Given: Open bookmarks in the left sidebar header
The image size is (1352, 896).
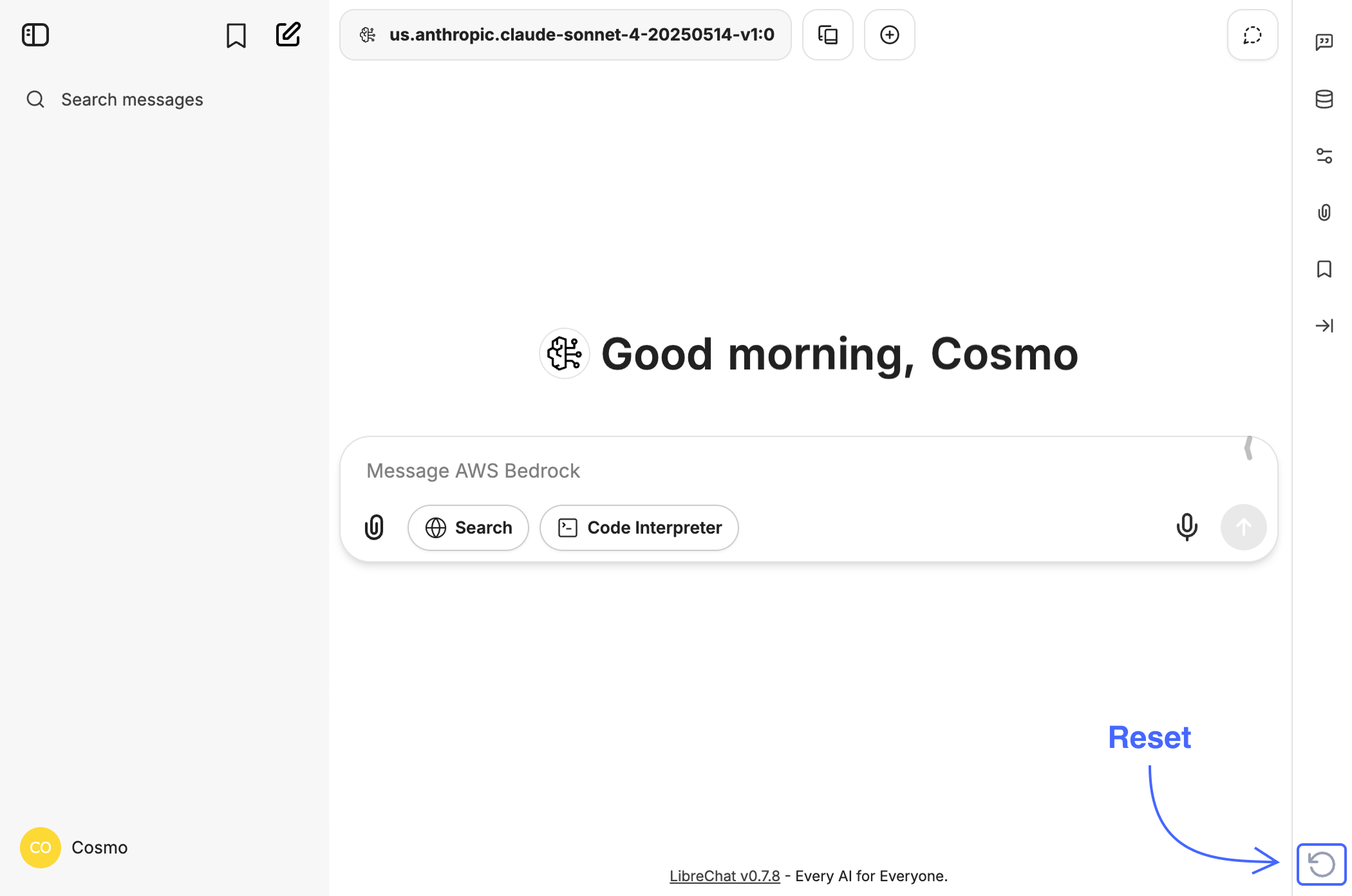Looking at the screenshot, I should click(x=236, y=35).
